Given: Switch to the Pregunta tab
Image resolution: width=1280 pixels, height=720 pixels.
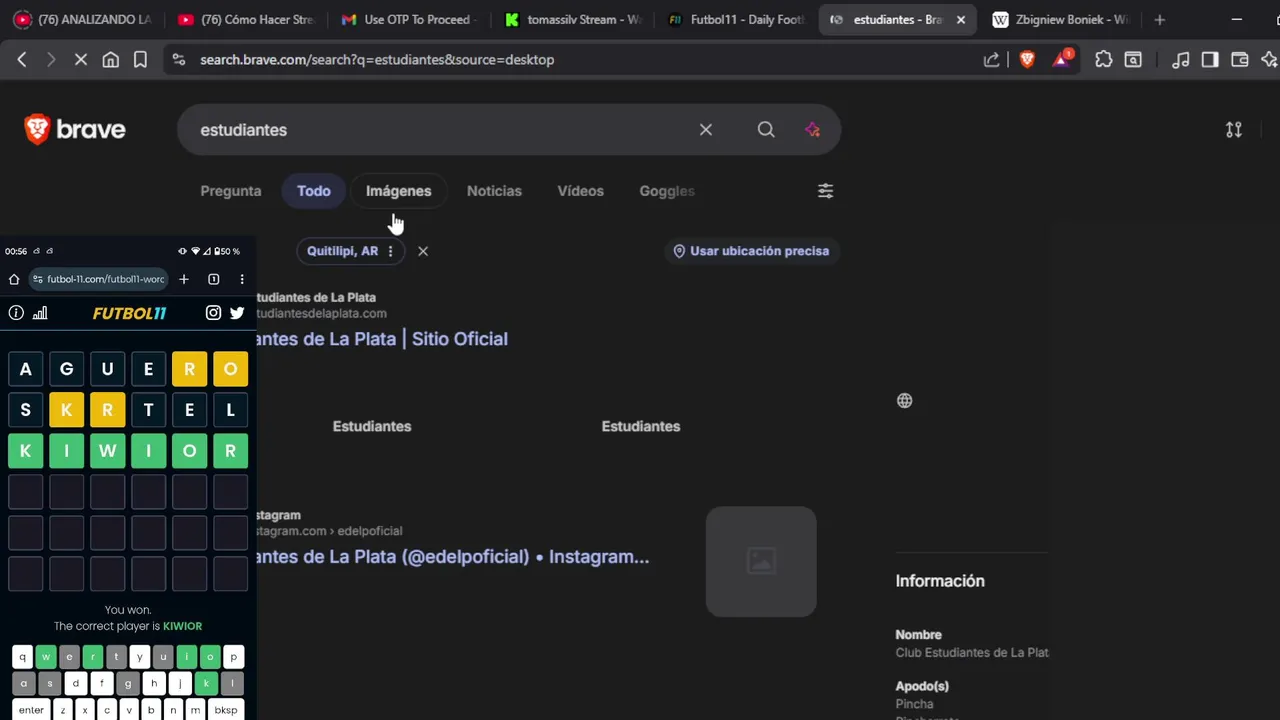Looking at the screenshot, I should [231, 191].
